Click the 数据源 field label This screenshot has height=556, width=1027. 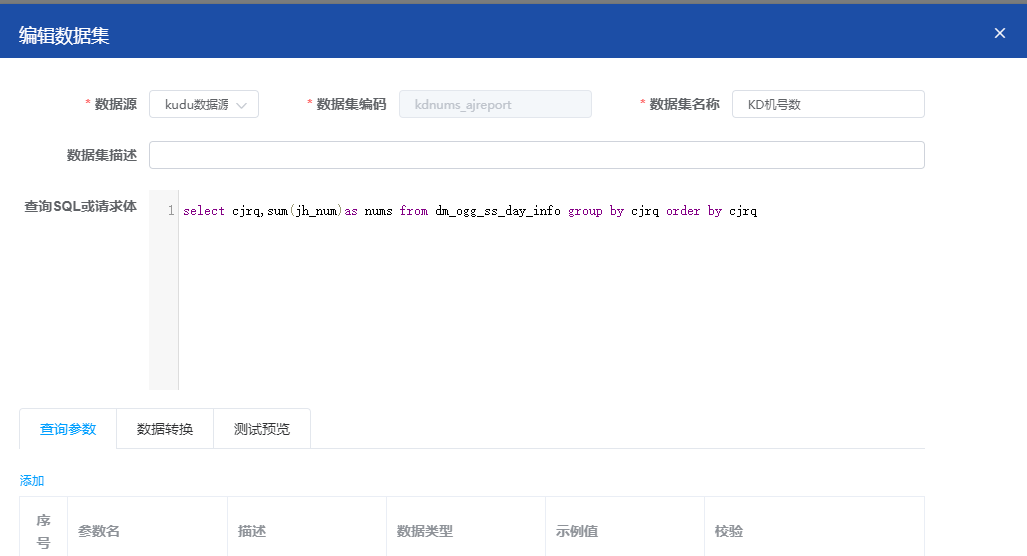pyautogui.click(x=115, y=104)
